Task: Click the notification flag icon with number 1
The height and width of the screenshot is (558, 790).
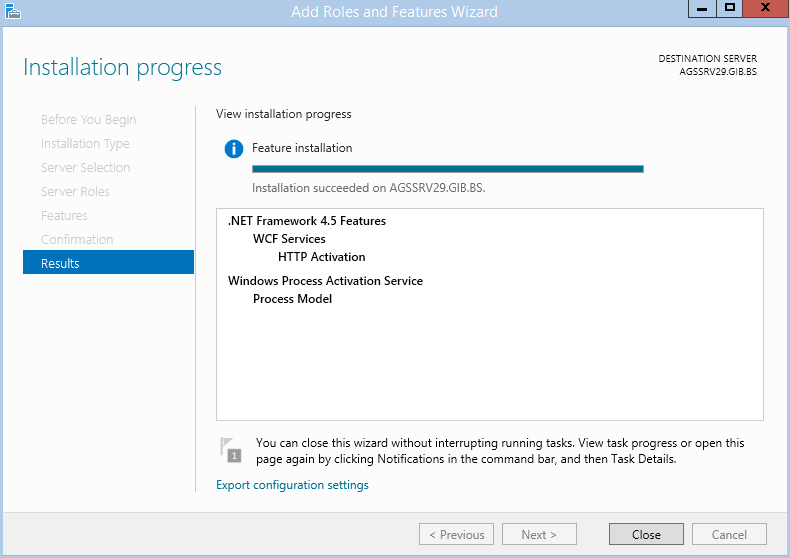Action: pos(231,450)
